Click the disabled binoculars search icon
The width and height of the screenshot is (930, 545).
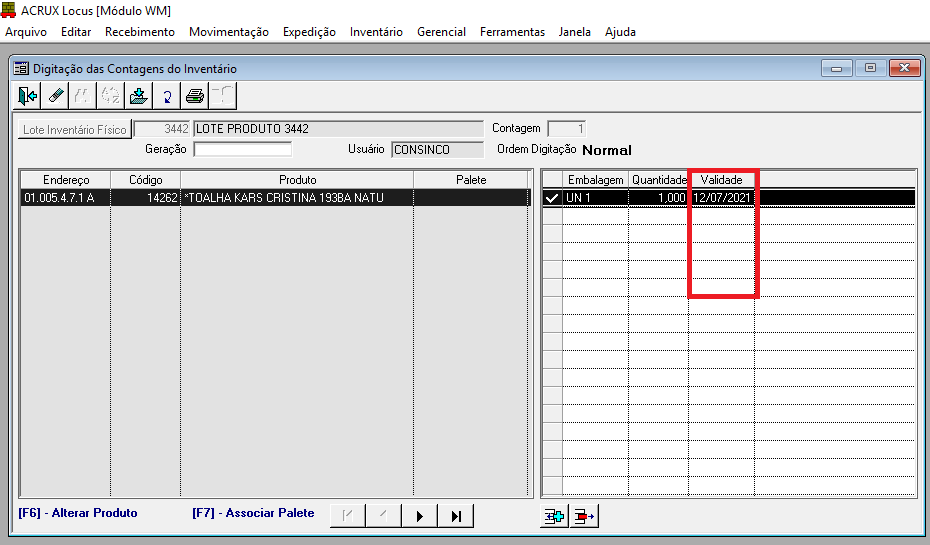point(82,95)
